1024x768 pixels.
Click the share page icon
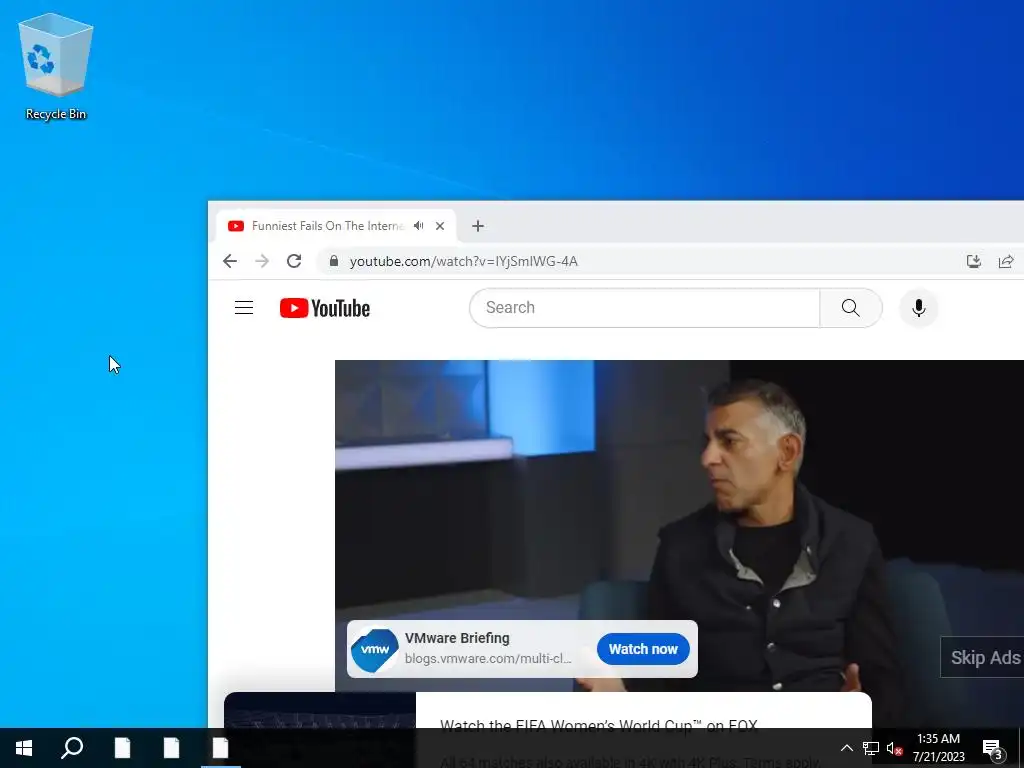coord(1006,261)
